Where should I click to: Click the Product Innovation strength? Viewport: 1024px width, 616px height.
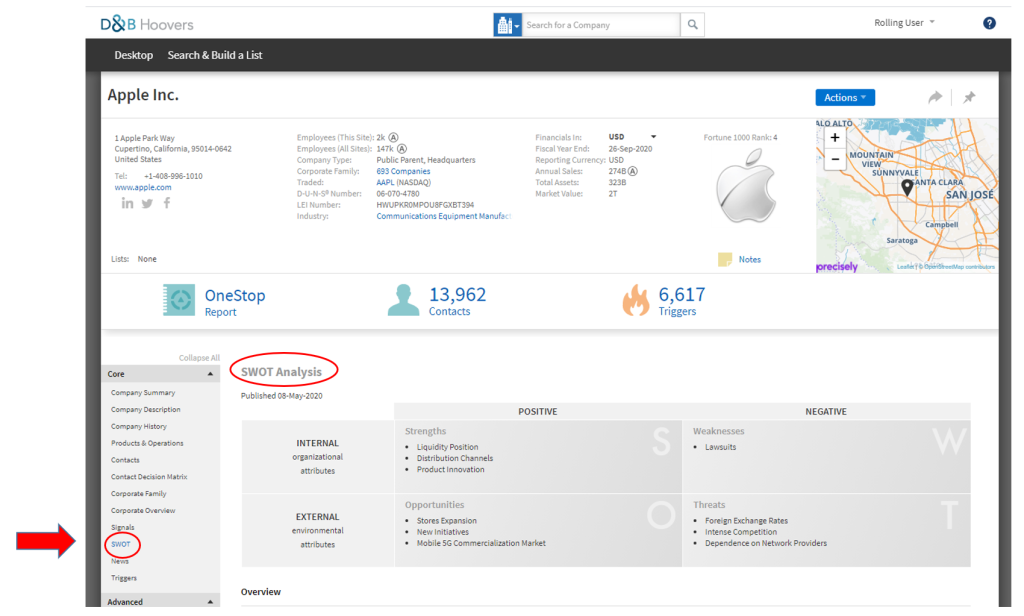(x=451, y=470)
